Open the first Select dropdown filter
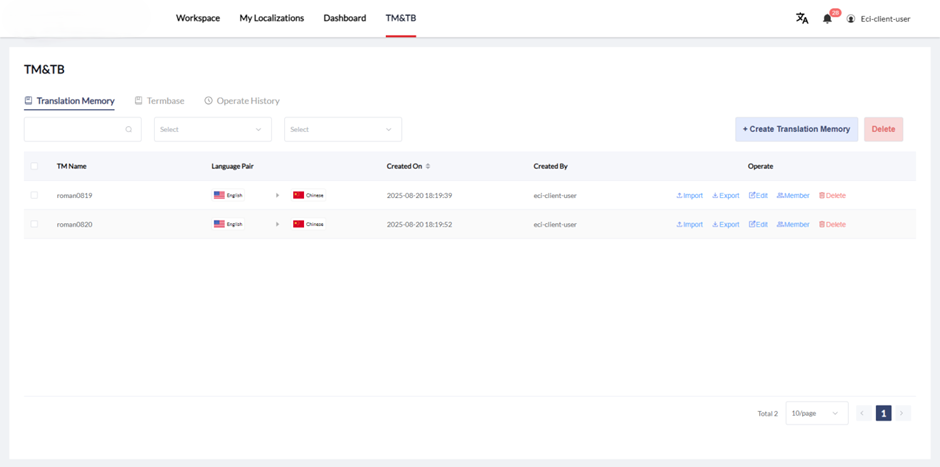 pyautogui.click(x=212, y=129)
